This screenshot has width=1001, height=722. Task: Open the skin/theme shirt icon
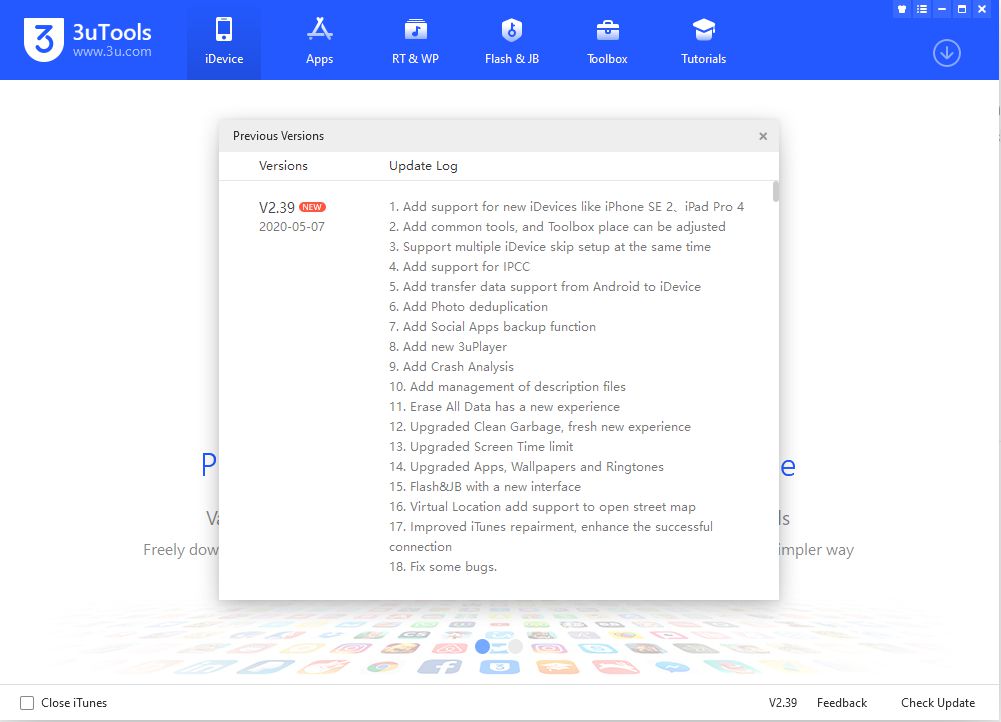(x=901, y=9)
